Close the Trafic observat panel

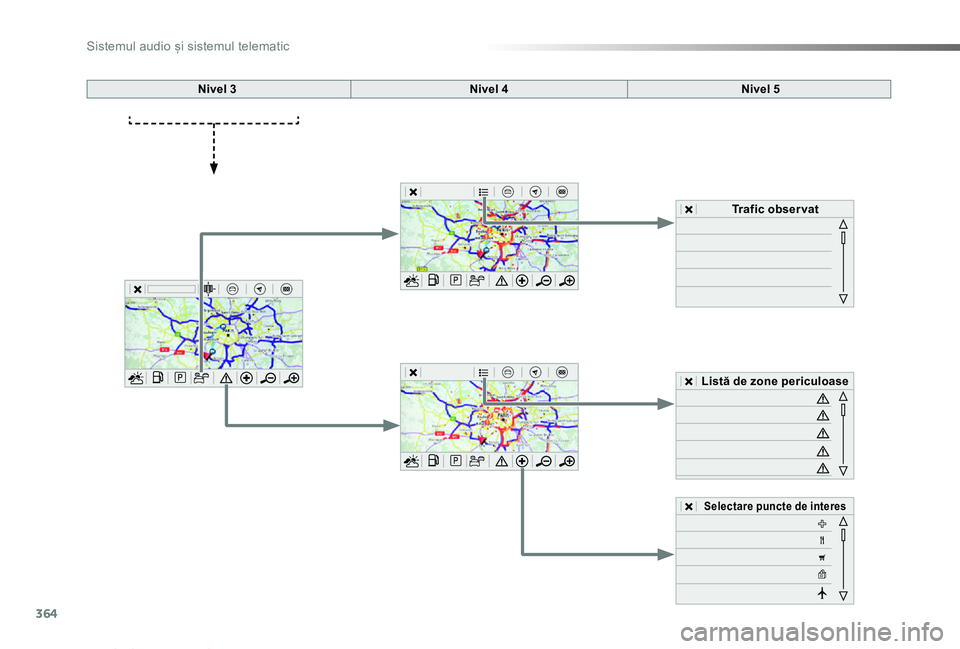coord(689,209)
